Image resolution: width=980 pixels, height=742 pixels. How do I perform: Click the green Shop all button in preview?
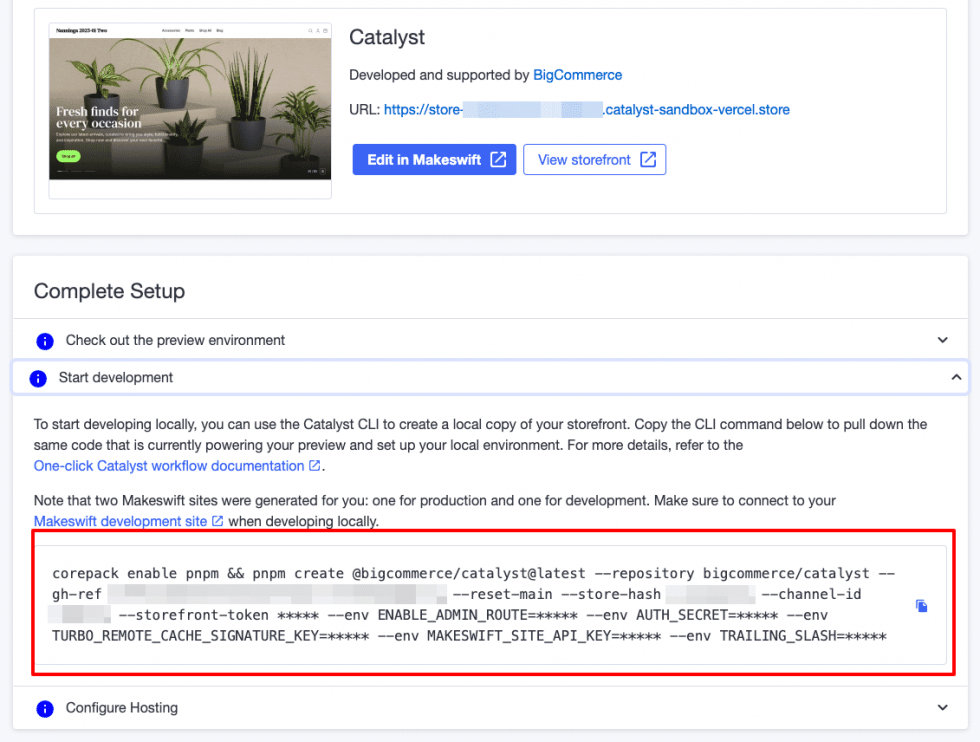click(68, 156)
